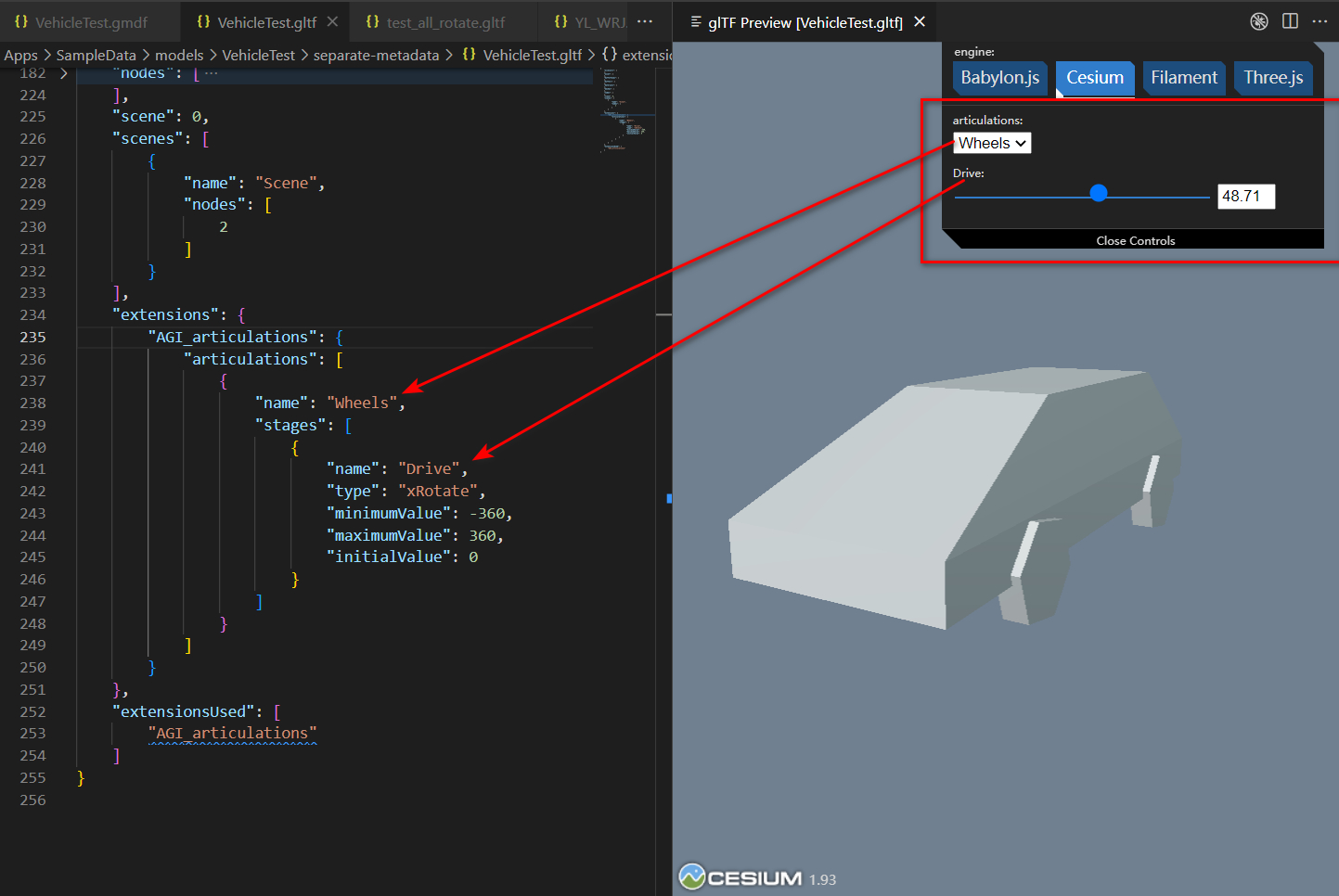This screenshot has height=896, width=1339.
Task: Click the "AGI_articulations" key on line 235
Action: 232,337
